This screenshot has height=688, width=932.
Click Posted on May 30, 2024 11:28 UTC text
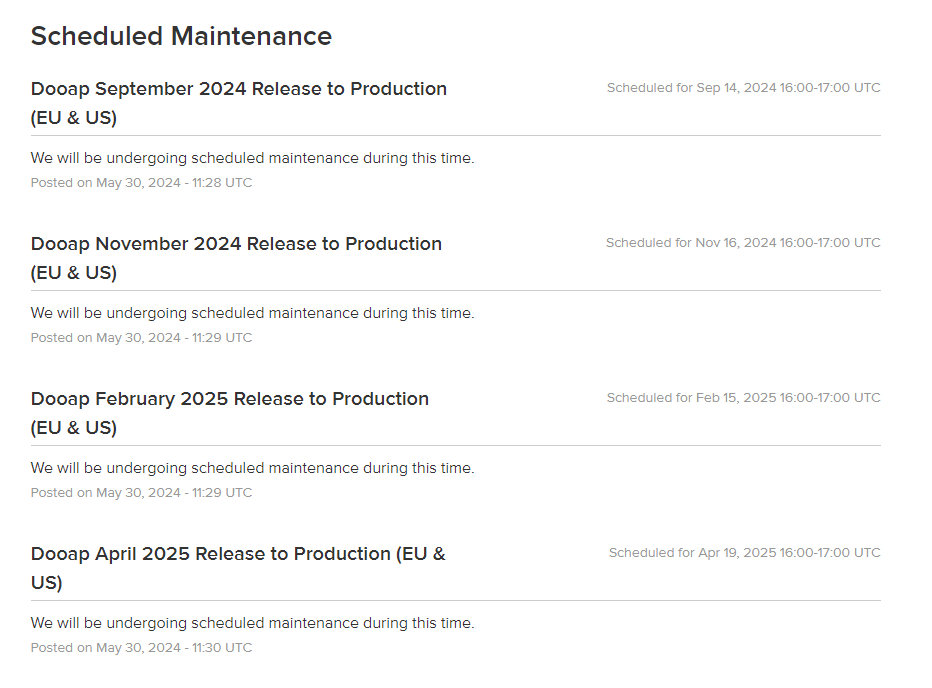[141, 183]
